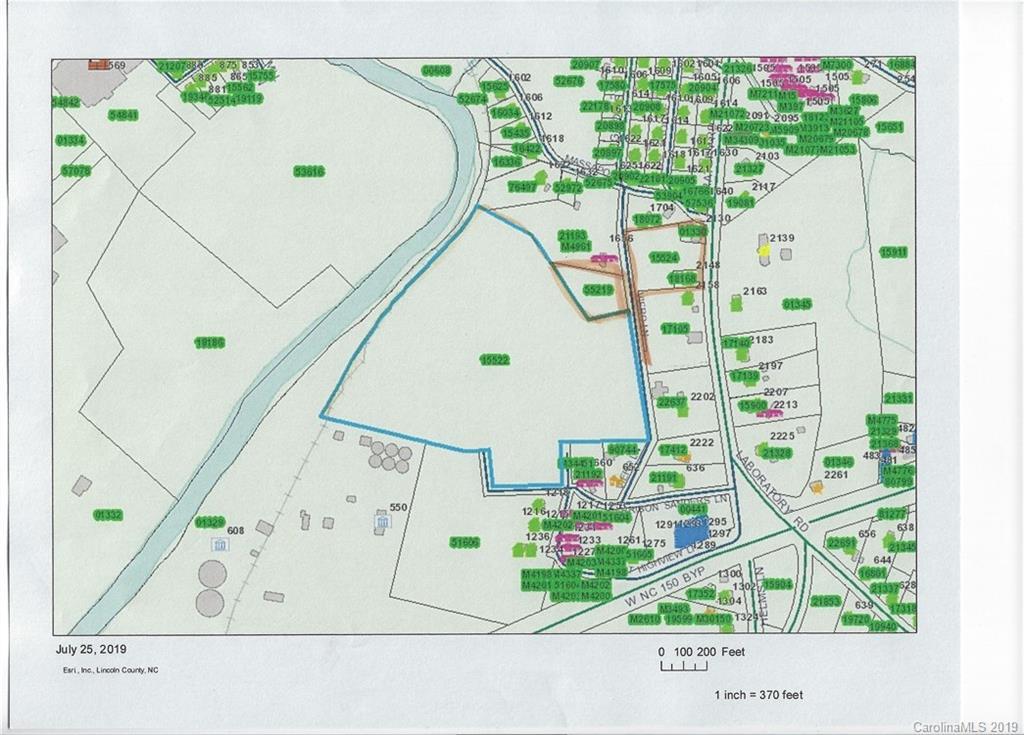
Task: Click the Esri, Inc., Lincoln County credit text
Action: point(107,670)
